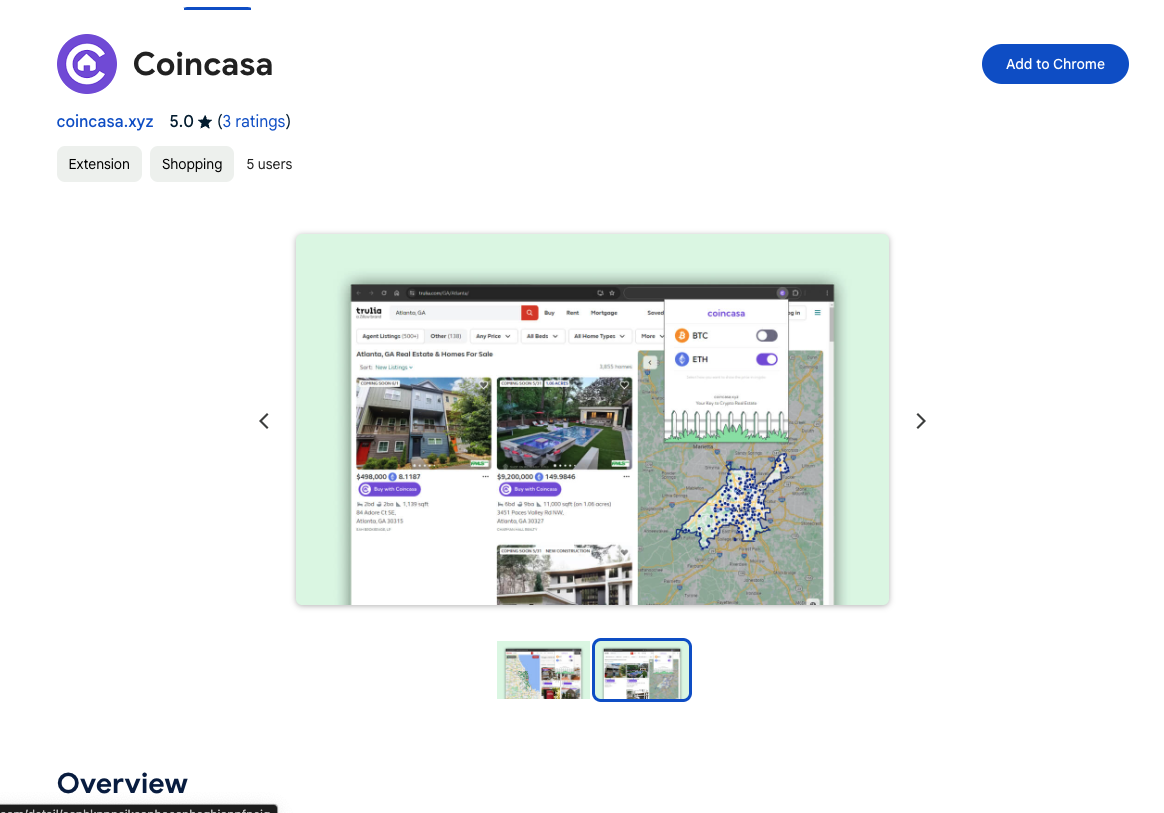This screenshot has width=1164, height=813.
Task: Open the 3 ratings link
Action: [254, 121]
